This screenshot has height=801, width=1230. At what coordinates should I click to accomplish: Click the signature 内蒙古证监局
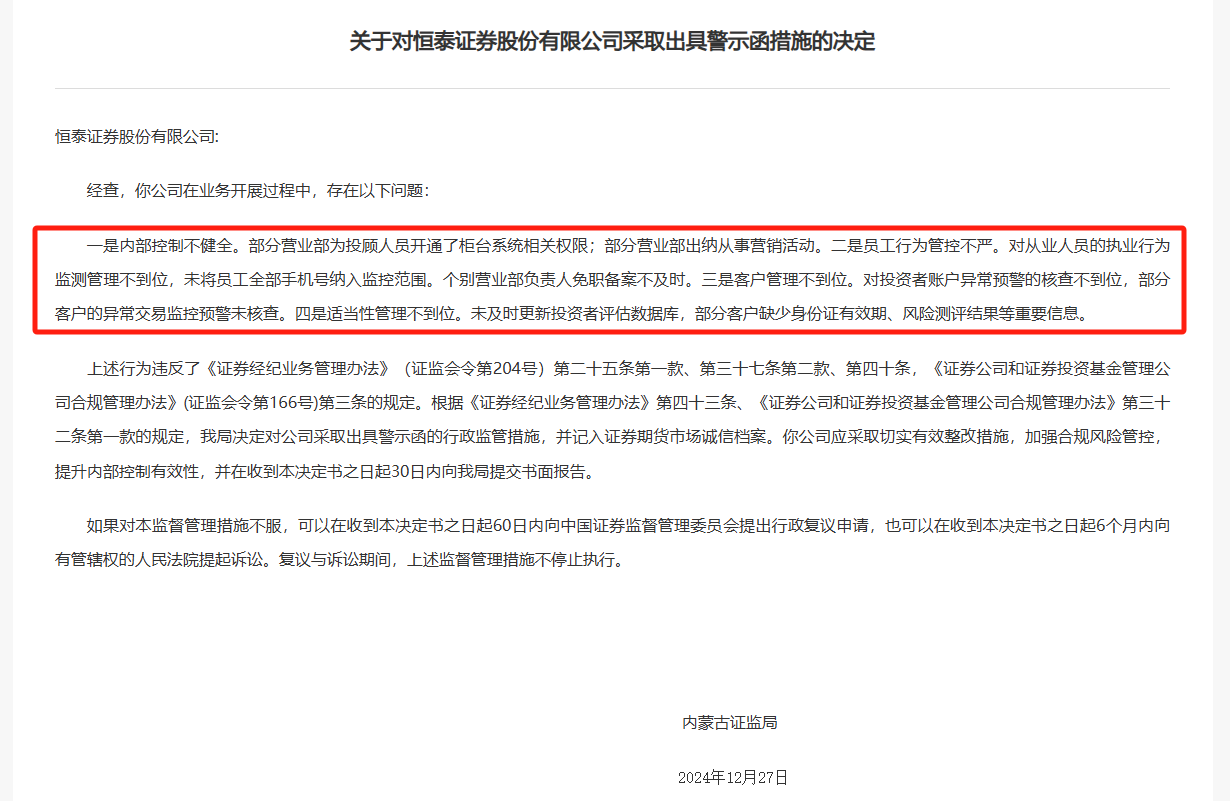coord(730,722)
